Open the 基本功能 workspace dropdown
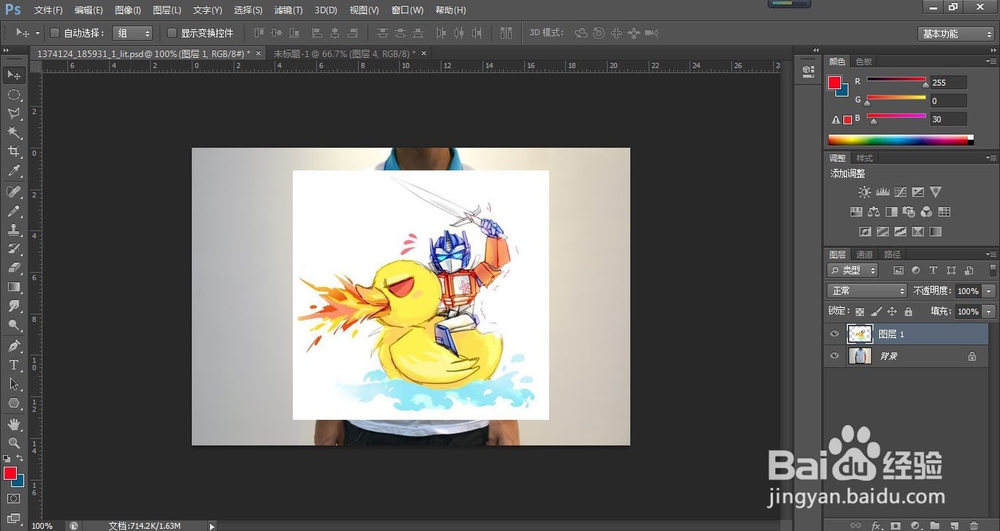This screenshot has height=531, width=1000. coord(955,34)
